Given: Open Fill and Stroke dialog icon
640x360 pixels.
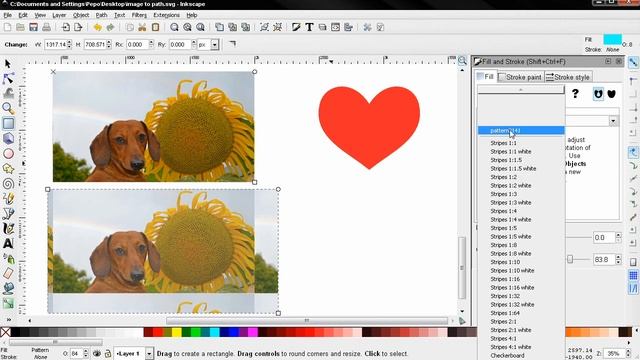Looking at the screenshot, I should click(x=296, y=27).
